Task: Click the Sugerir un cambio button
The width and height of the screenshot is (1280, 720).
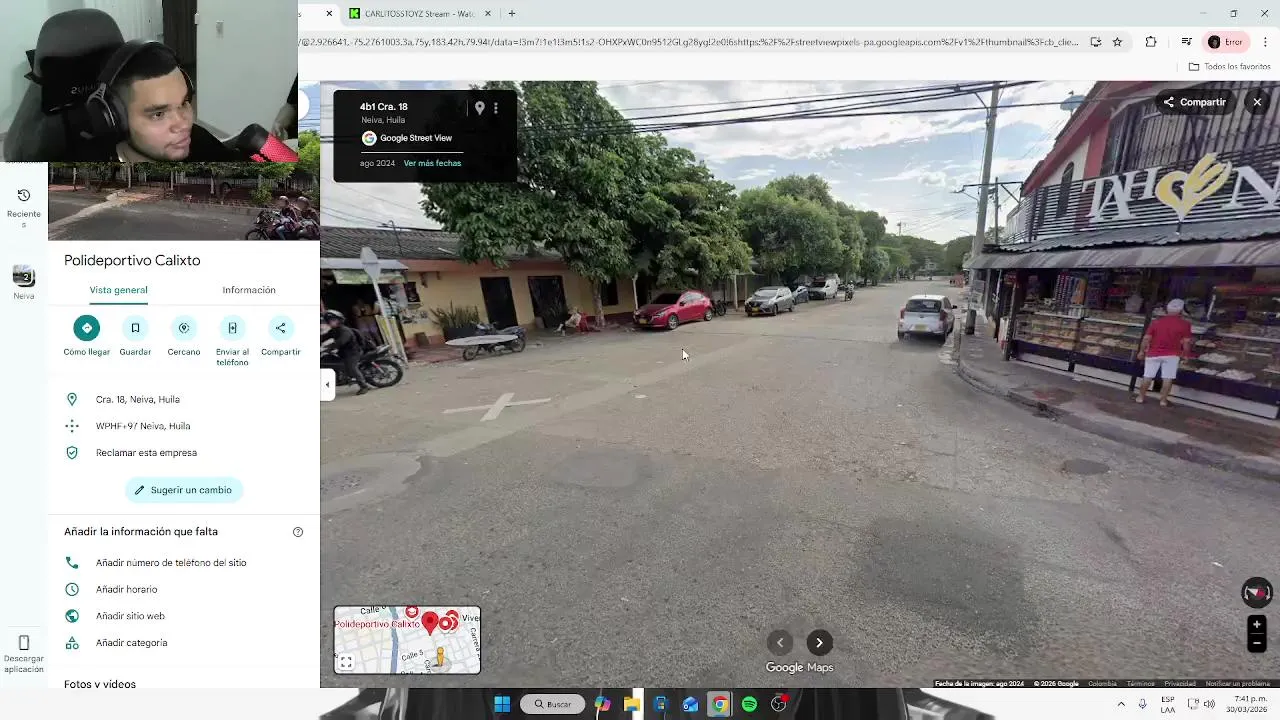Action: point(184,490)
